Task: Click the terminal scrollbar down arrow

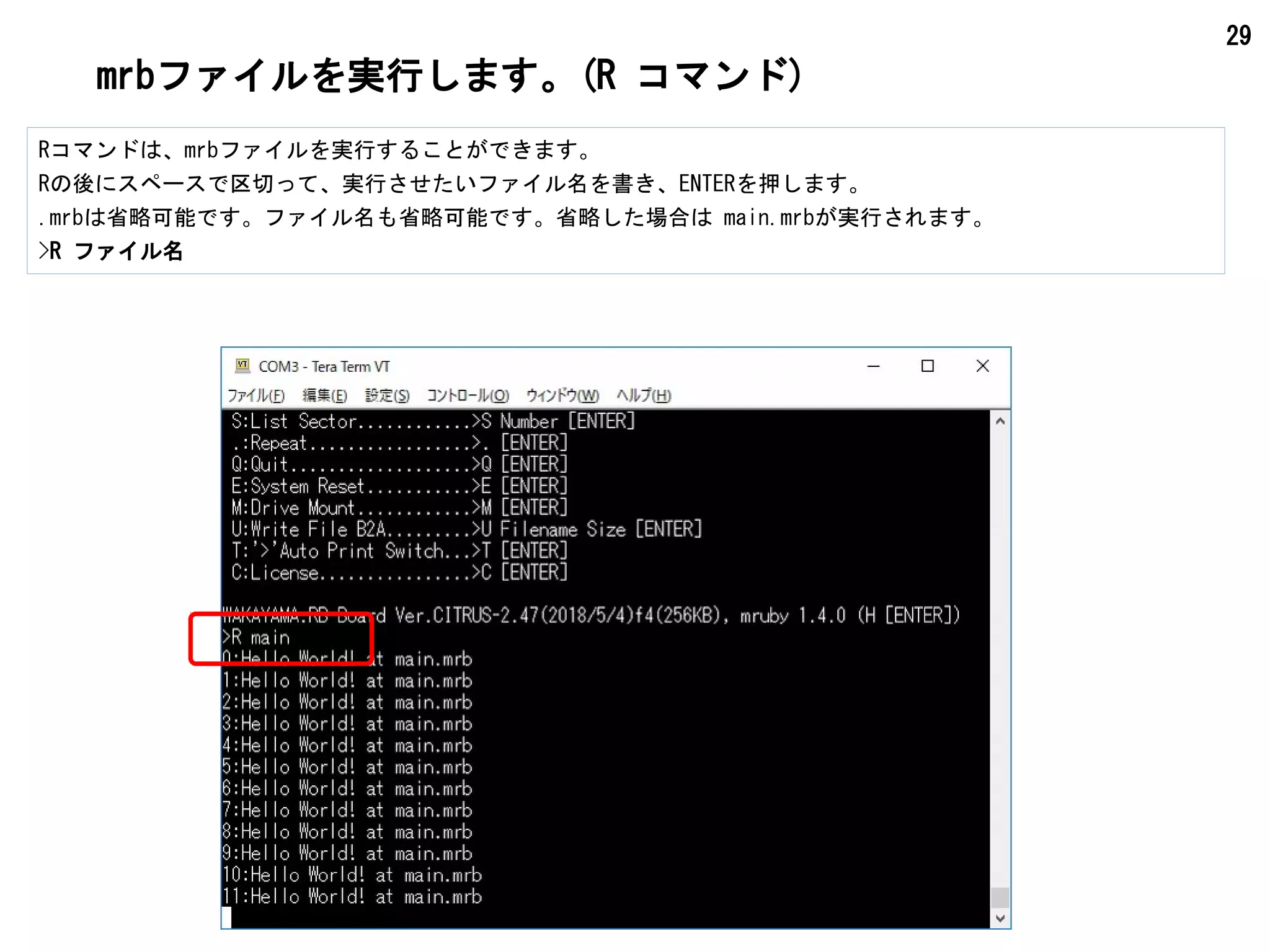Action: [1000, 919]
